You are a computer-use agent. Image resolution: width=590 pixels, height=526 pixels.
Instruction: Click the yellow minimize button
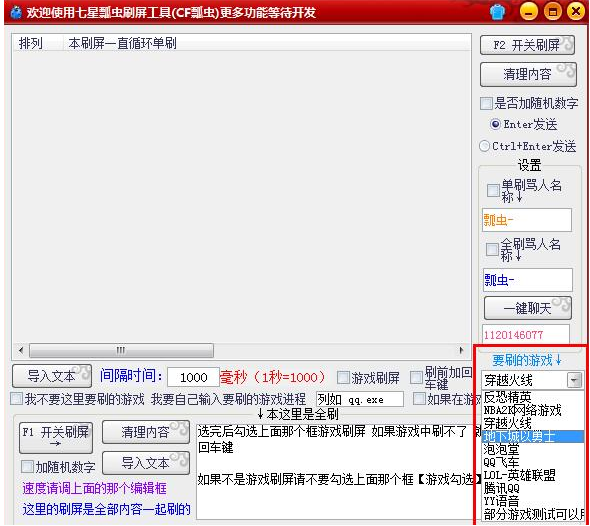(529, 12)
